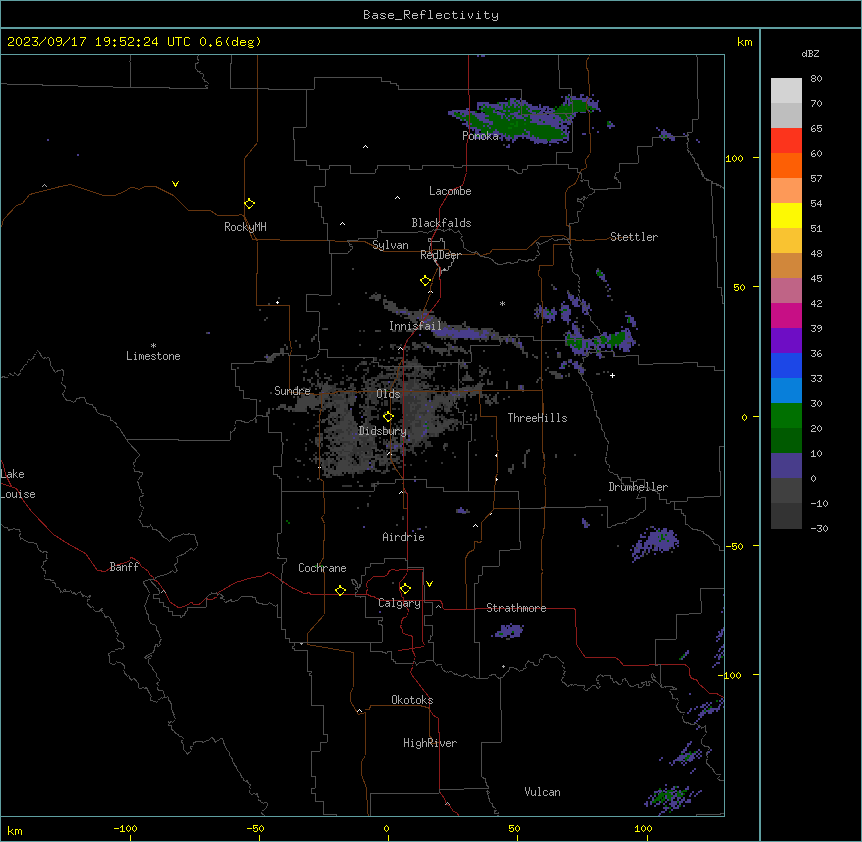
Task: Click the yellow diamond marker south of RedDeer
Action: coord(425,281)
